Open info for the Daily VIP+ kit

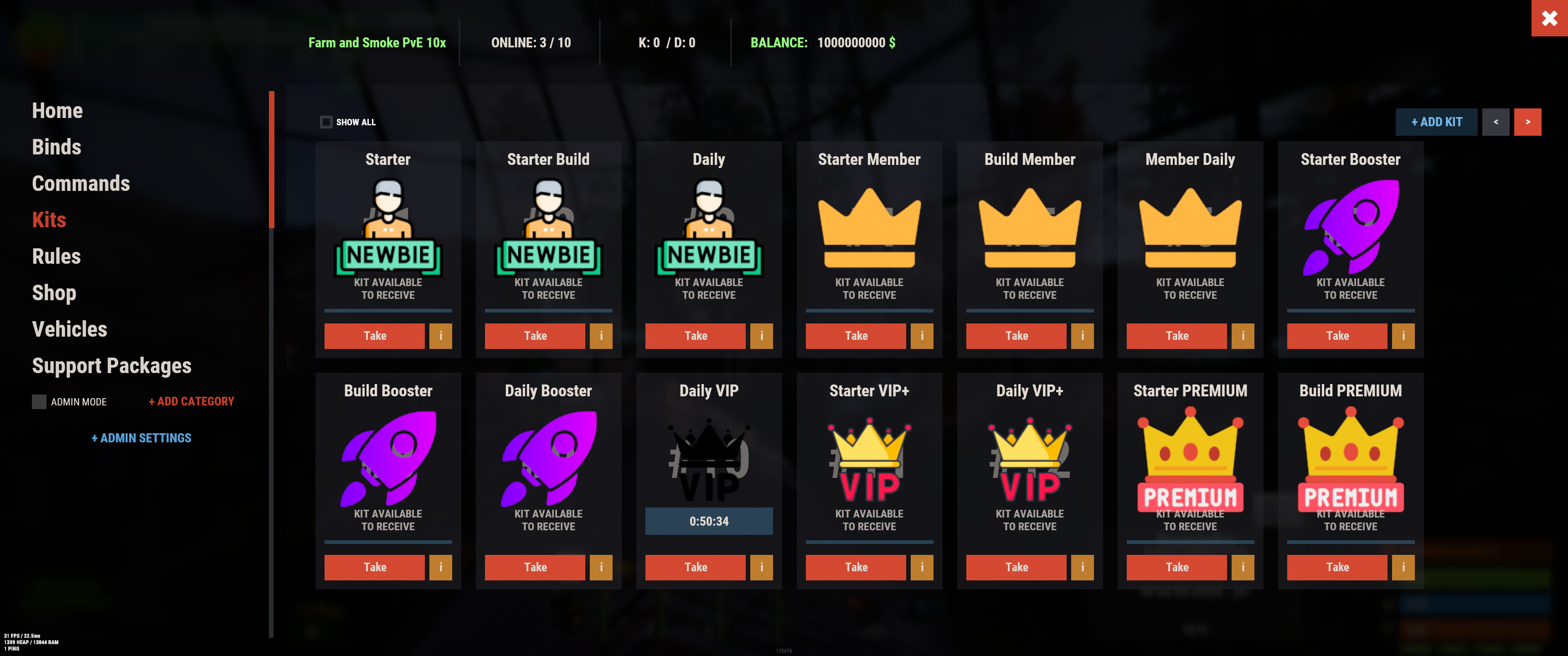tap(1082, 567)
